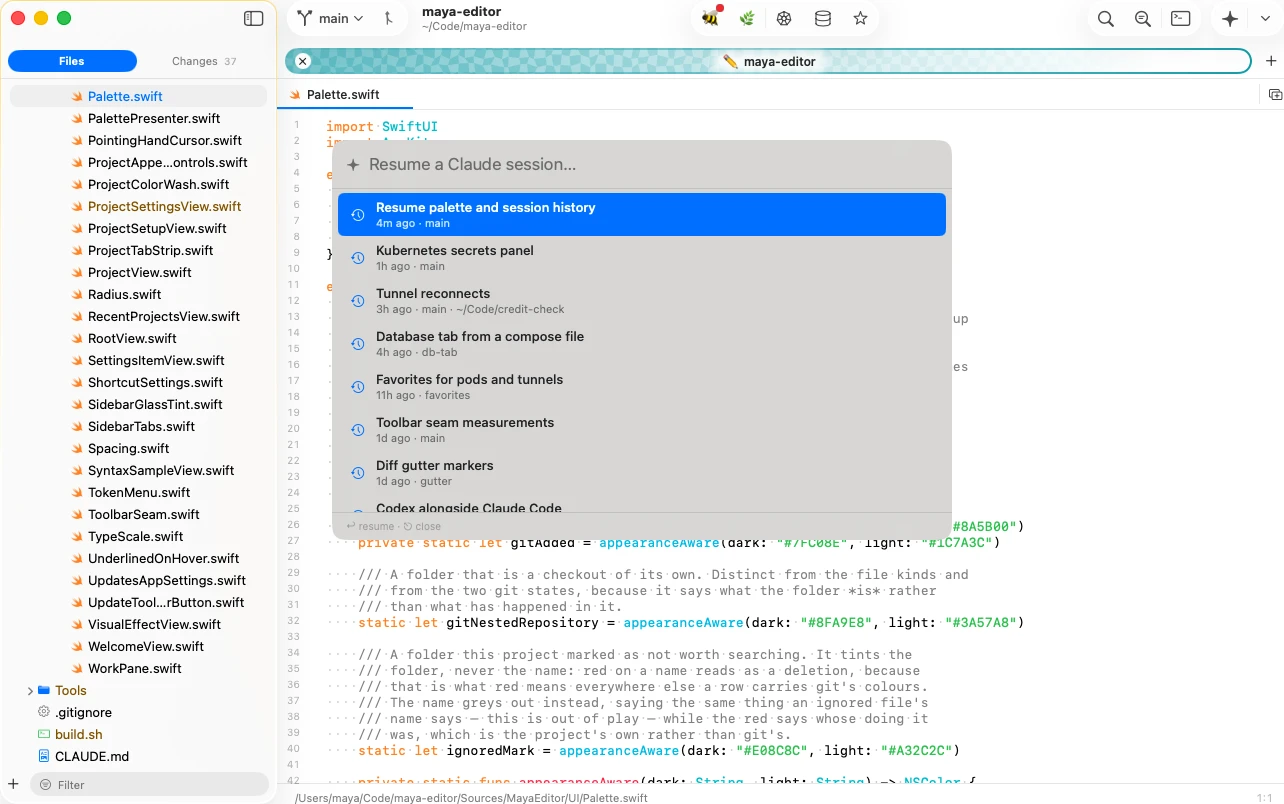Viewport: 1284px width, 804px height.
Task: Select the Kubernetes secrets panel session
Action: coord(642,258)
